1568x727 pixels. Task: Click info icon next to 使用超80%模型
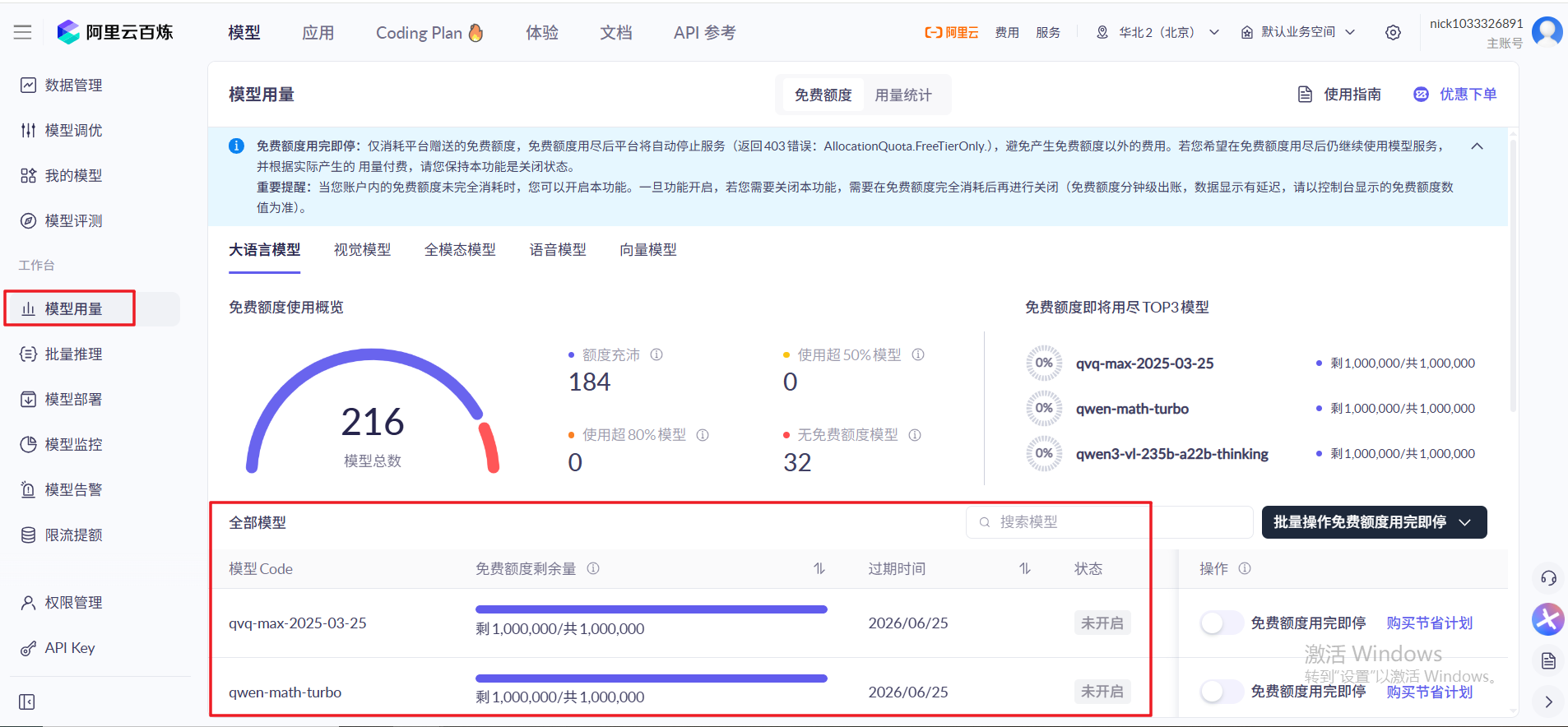click(703, 435)
